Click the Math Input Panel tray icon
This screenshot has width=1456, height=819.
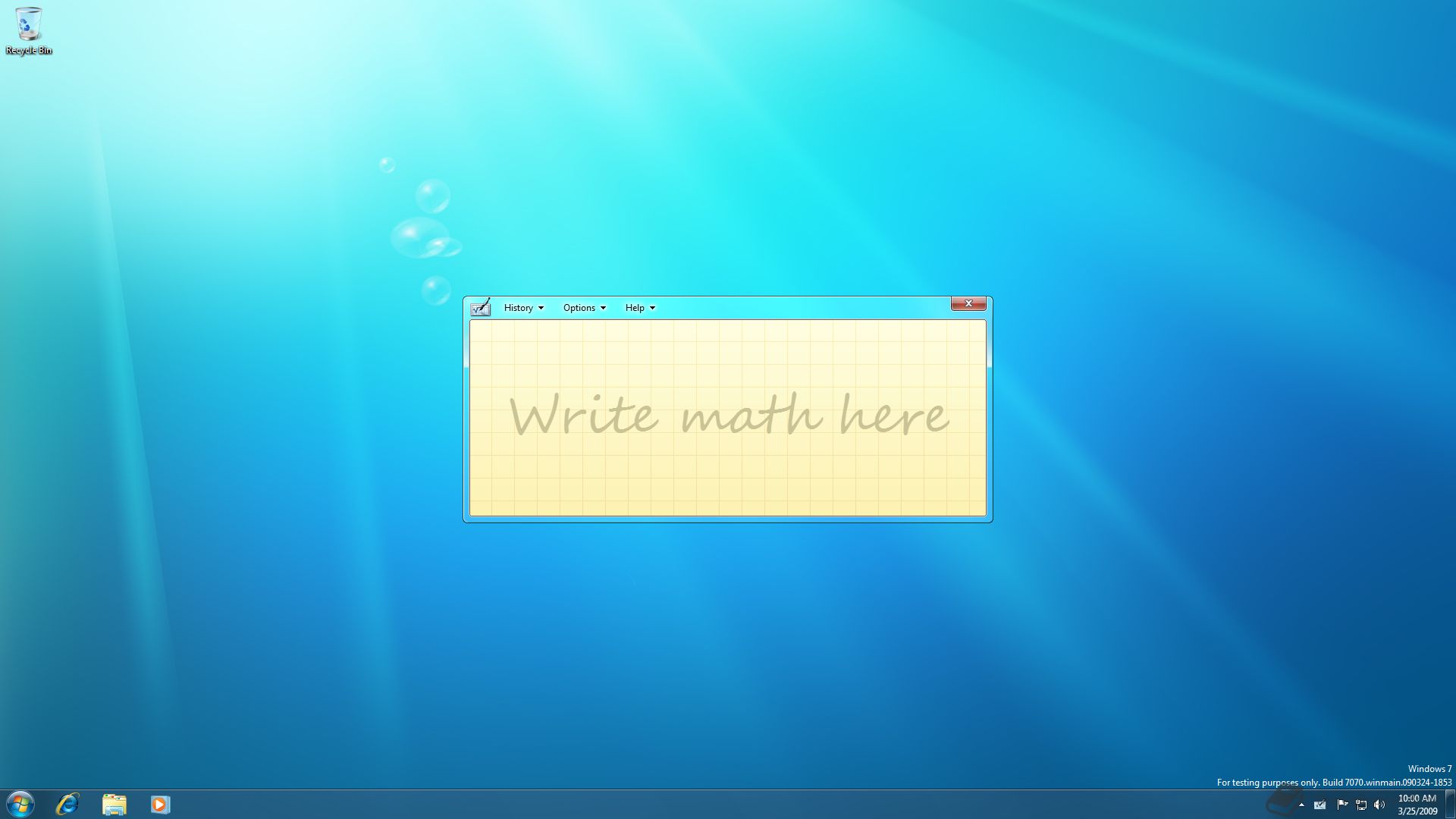tap(1320, 805)
